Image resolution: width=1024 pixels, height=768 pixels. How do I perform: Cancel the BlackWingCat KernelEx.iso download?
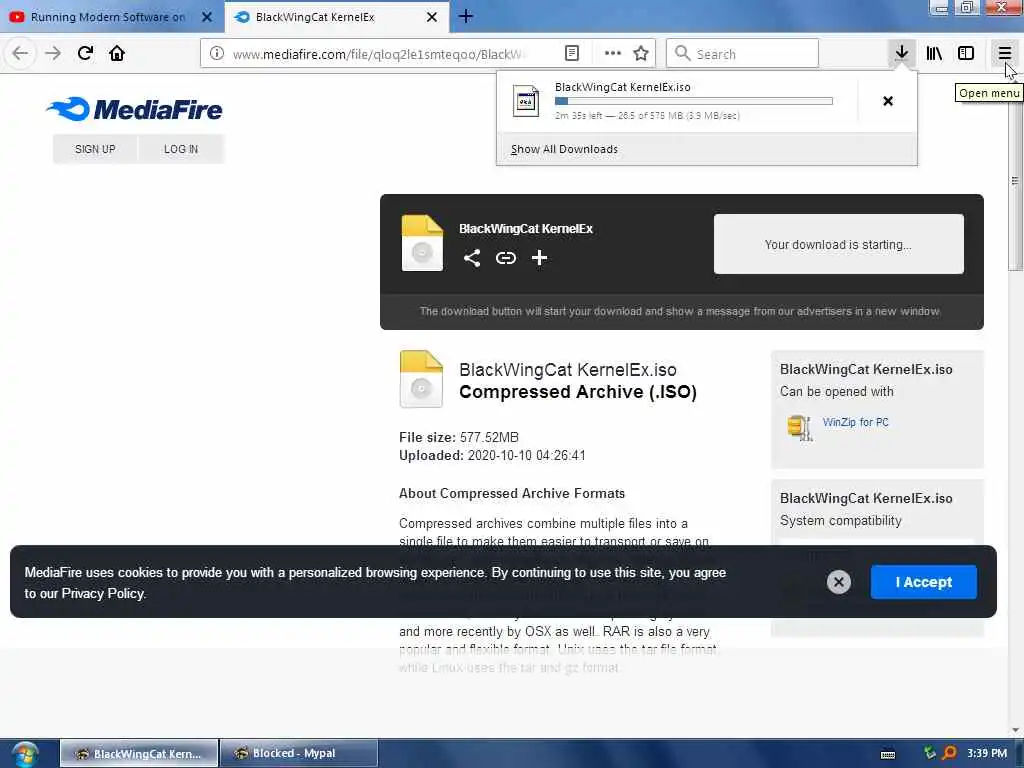click(x=888, y=101)
